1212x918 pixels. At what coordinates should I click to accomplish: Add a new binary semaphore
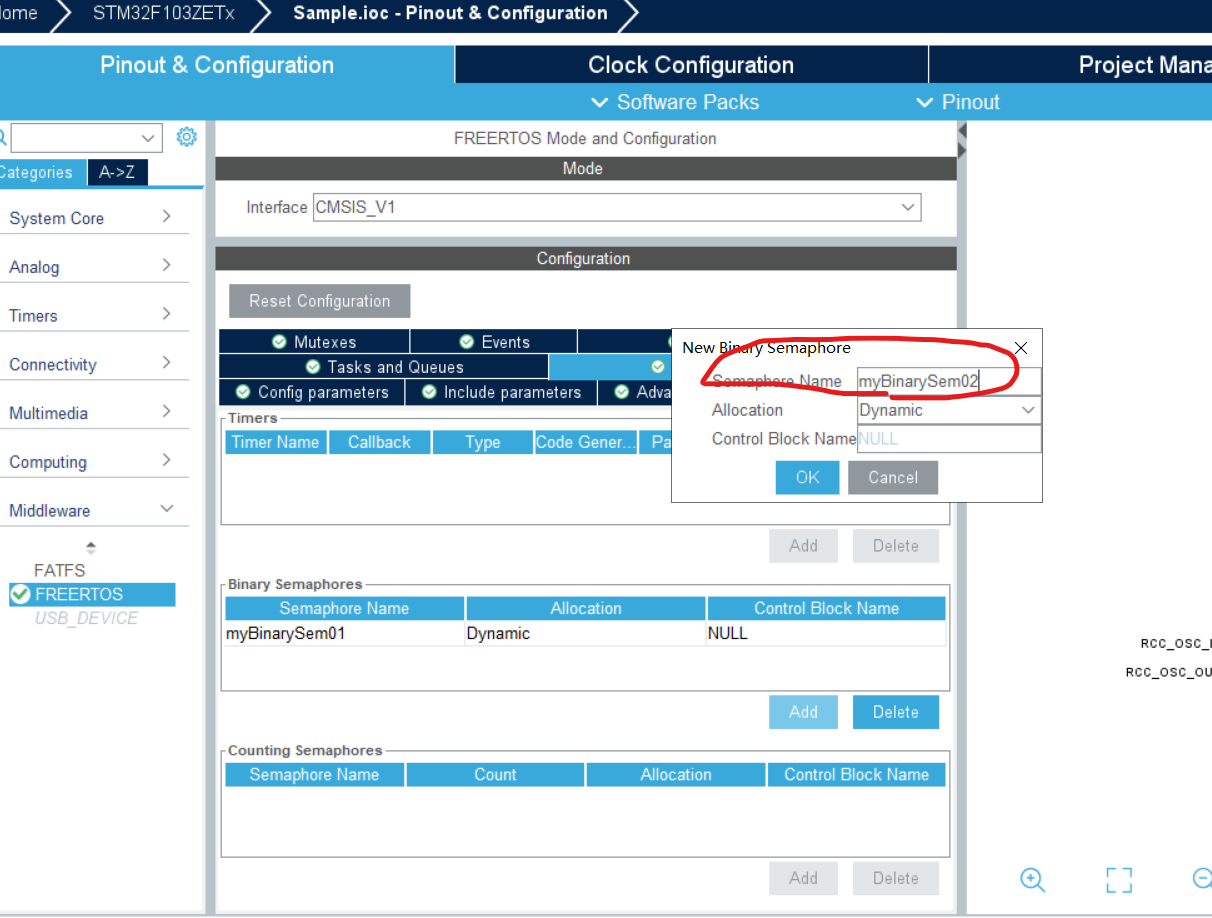[x=803, y=712]
